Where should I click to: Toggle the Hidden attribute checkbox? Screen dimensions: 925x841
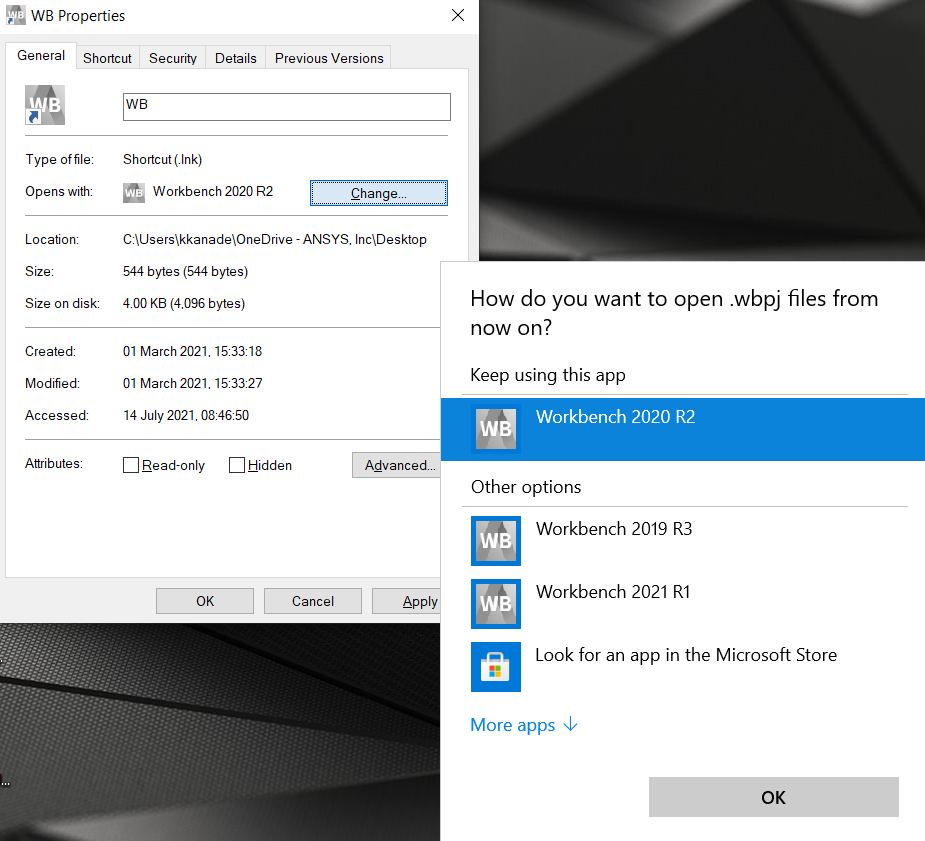(x=237, y=465)
